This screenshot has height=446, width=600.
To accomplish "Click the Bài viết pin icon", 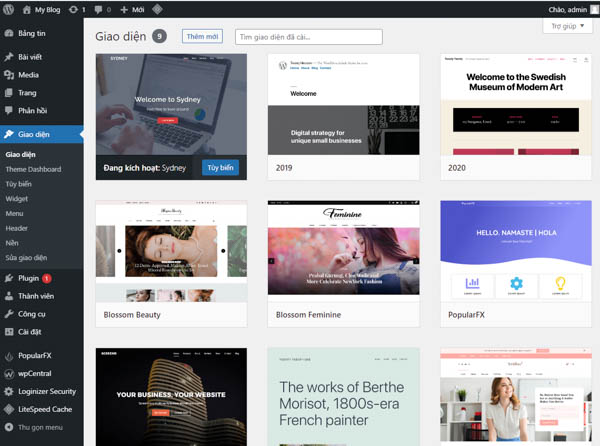I will (9, 57).
